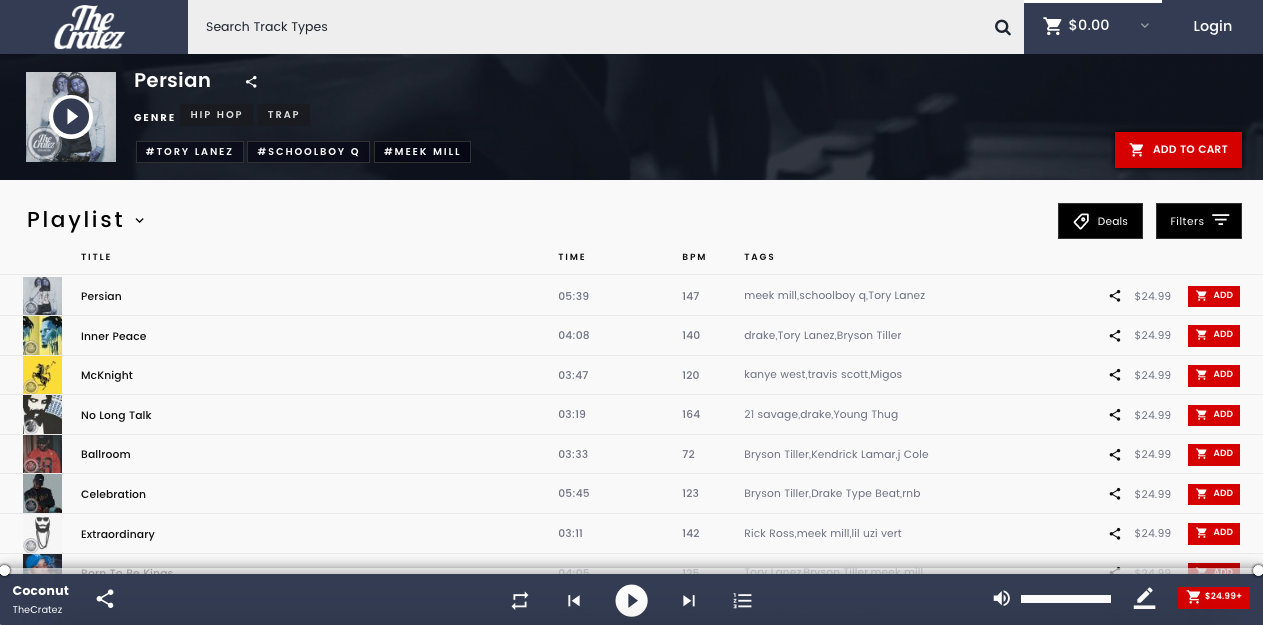Click the Inner Peace track title
This screenshot has height=625, width=1263.
click(114, 336)
